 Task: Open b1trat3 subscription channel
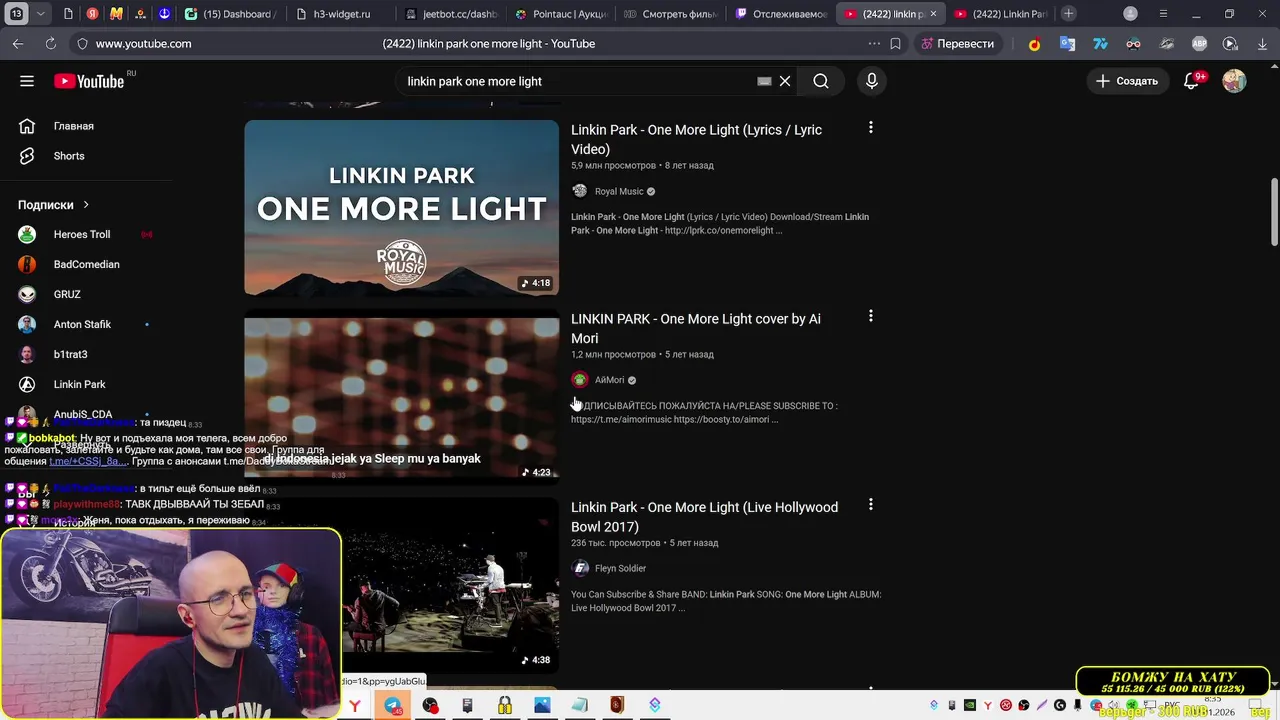[70, 354]
